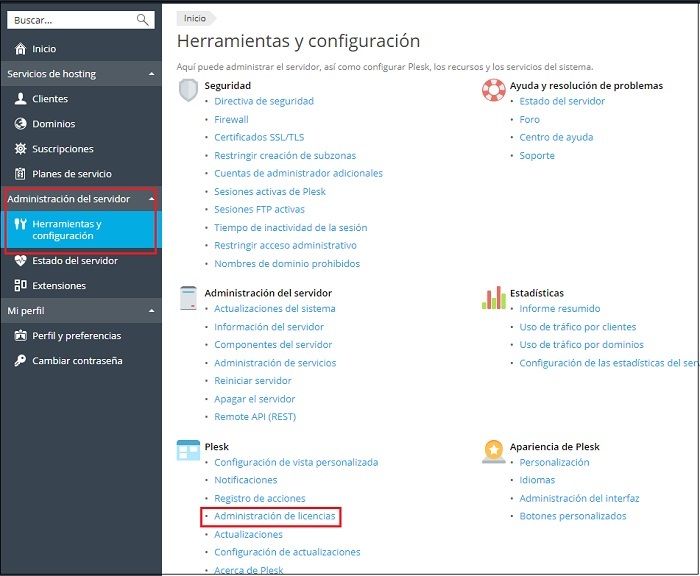
Task: Open Registro de acciones
Action: pyautogui.click(x=260, y=498)
